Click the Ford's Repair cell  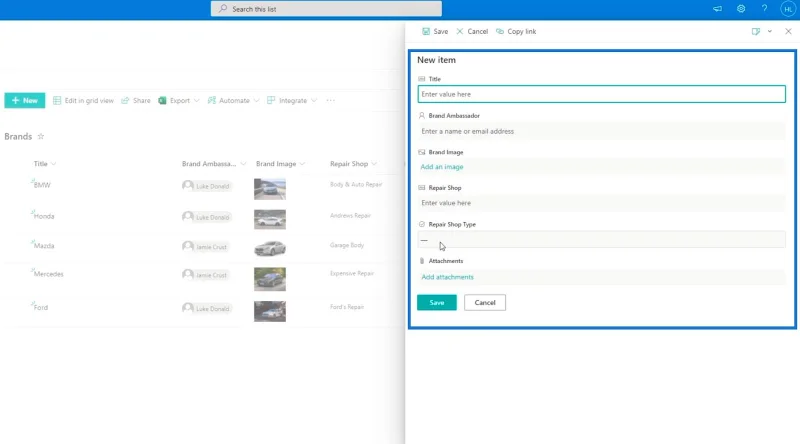click(347, 307)
